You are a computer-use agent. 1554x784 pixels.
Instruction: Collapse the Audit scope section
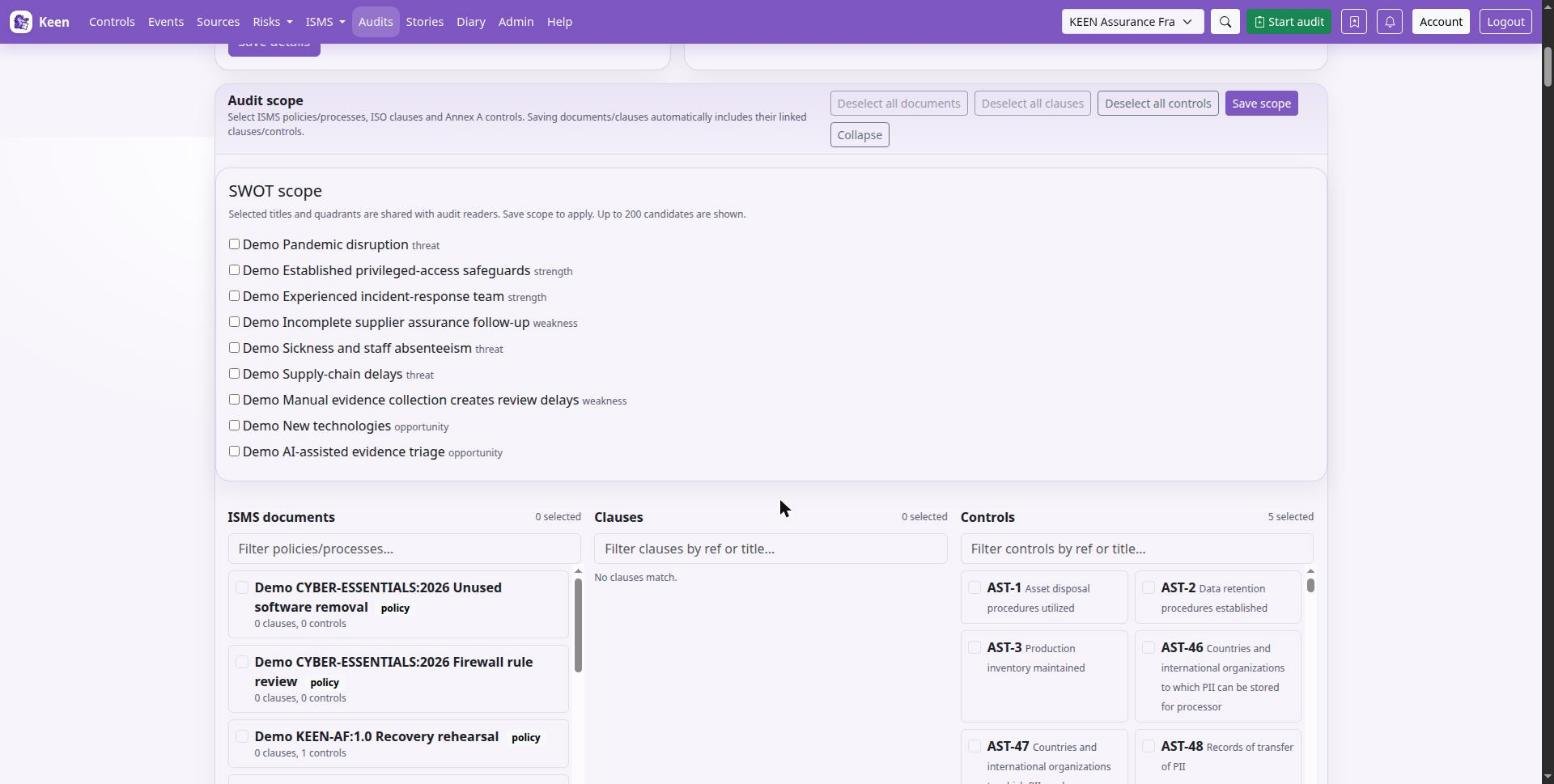[x=859, y=135]
